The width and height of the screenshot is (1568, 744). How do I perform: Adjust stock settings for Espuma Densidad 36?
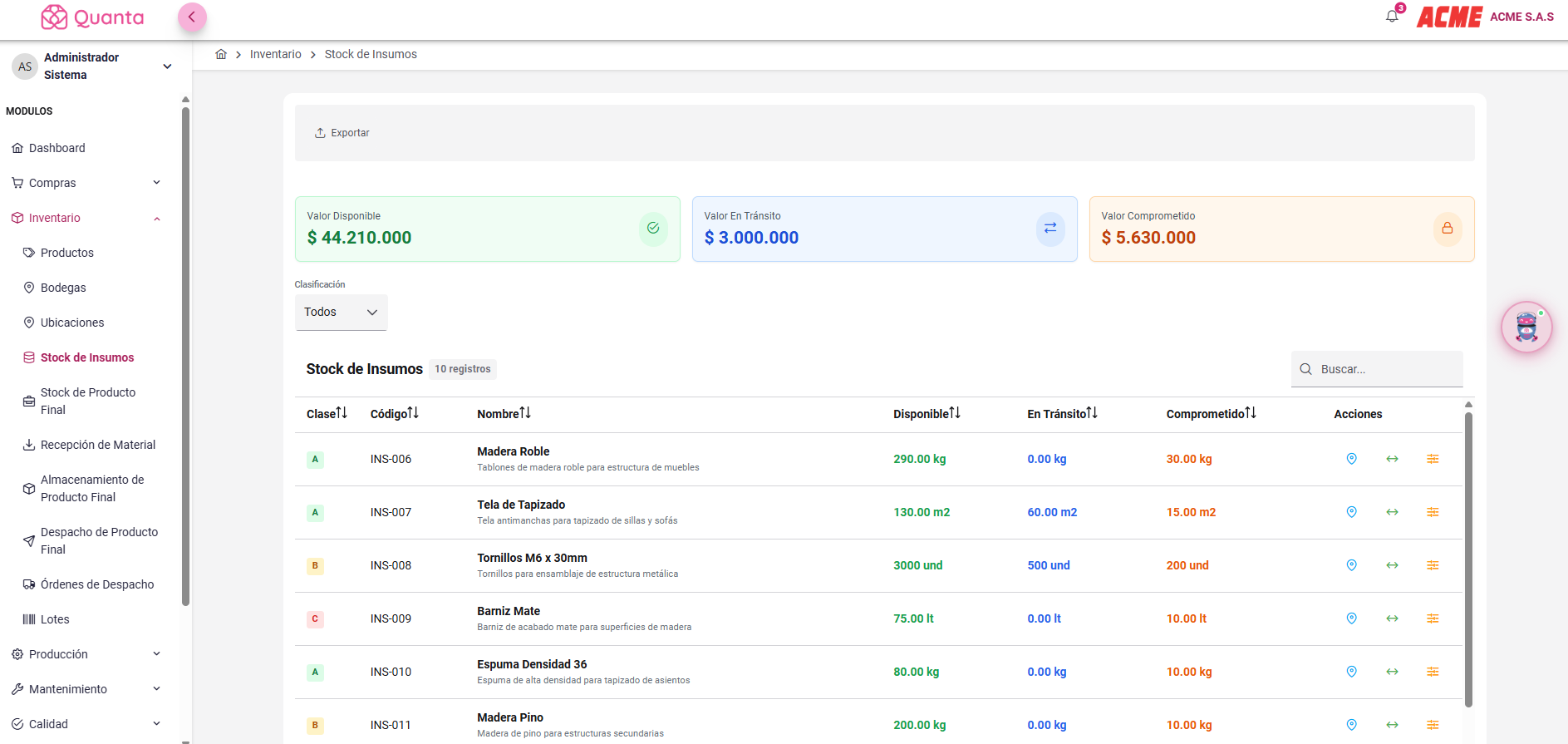pyautogui.click(x=1433, y=672)
